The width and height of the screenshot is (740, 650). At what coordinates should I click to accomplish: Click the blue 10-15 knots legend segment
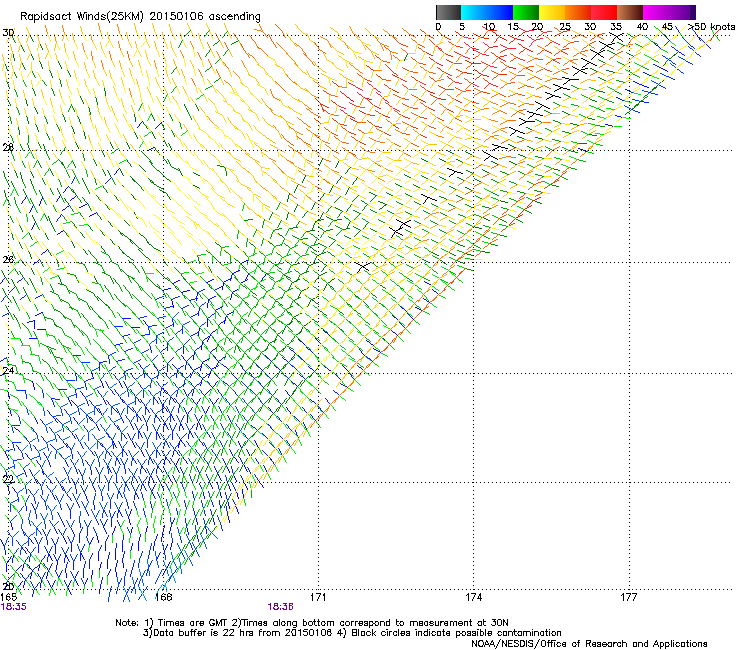tap(500, 12)
